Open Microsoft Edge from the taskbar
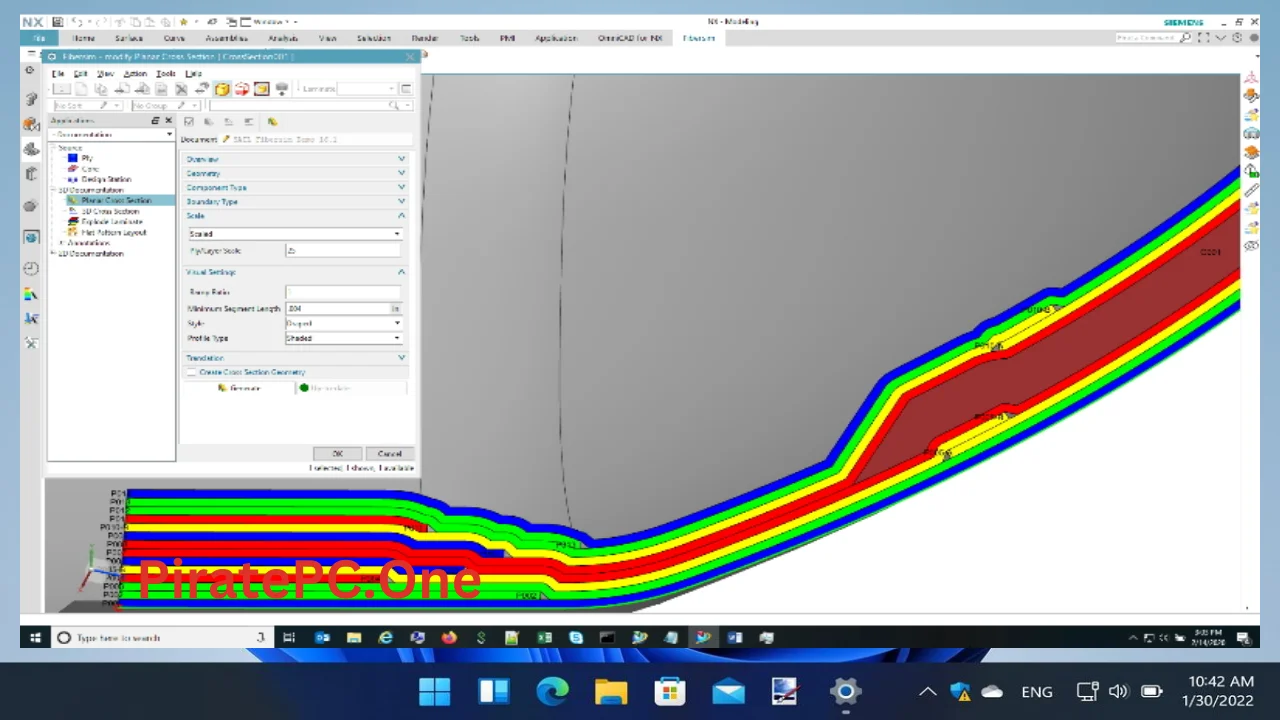The height and width of the screenshot is (720, 1280). point(552,691)
